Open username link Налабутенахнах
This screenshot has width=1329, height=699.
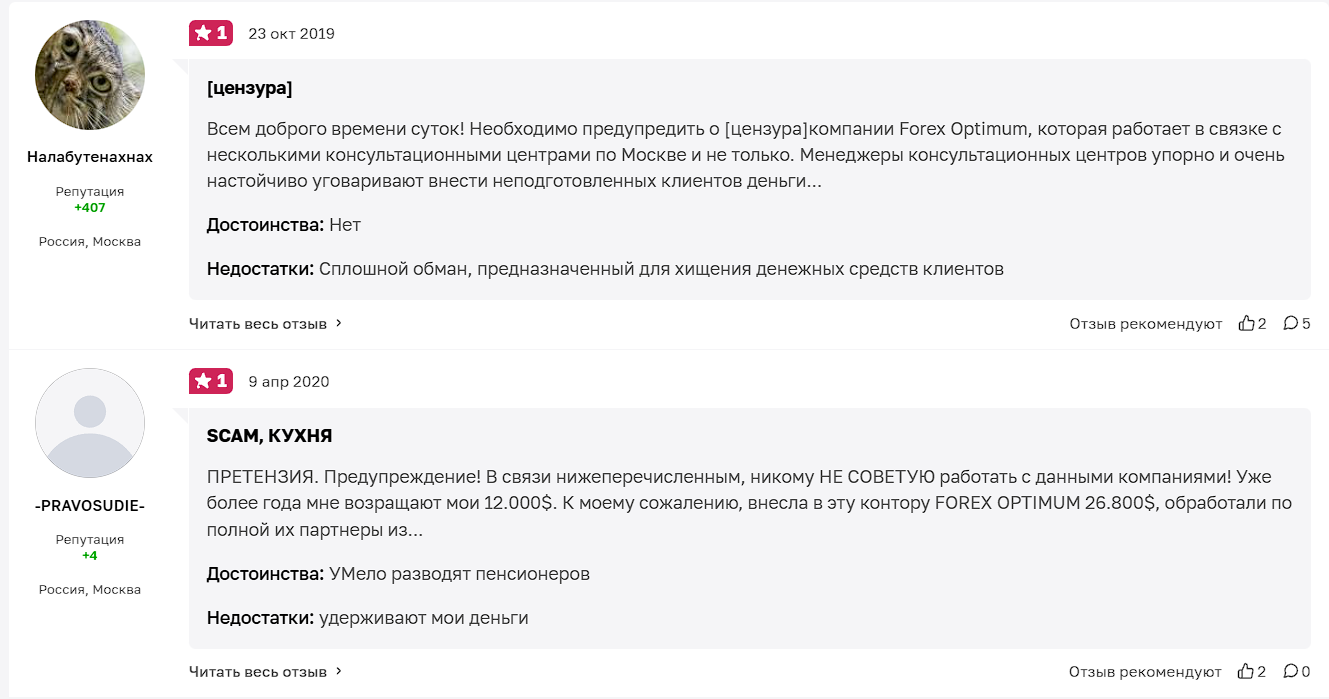90,157
